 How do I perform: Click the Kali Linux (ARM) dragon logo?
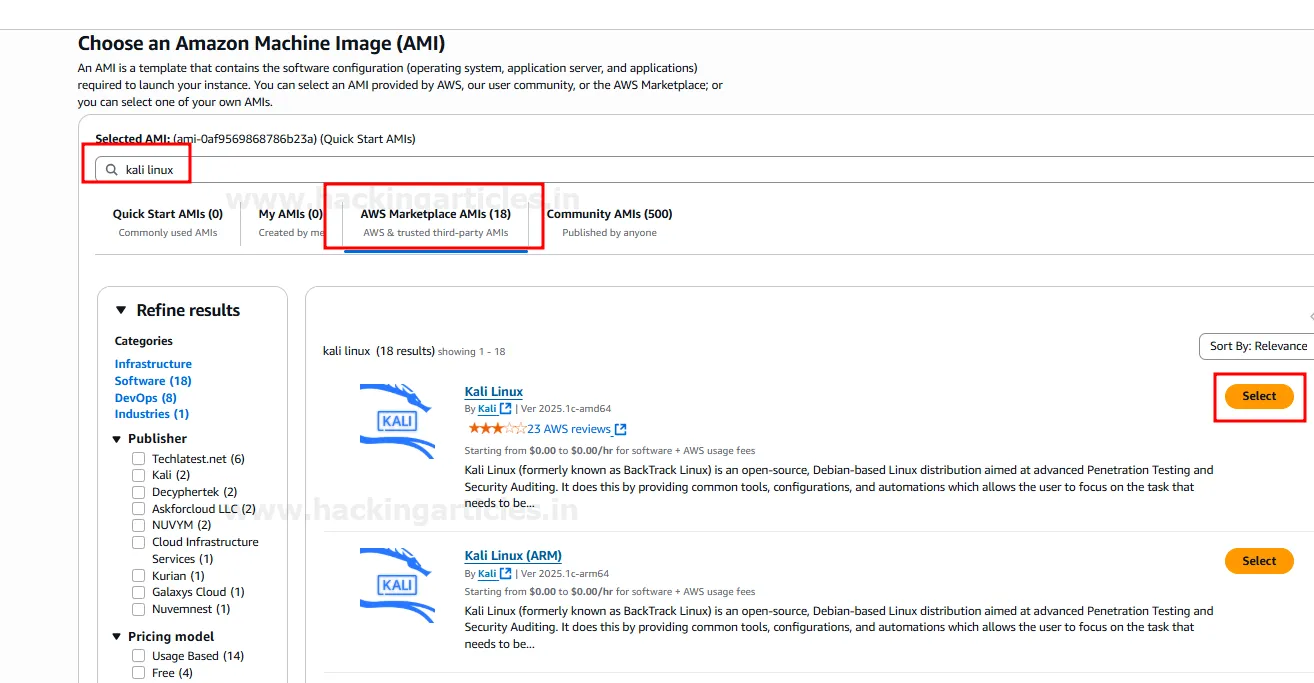click(x=397, y=584)
